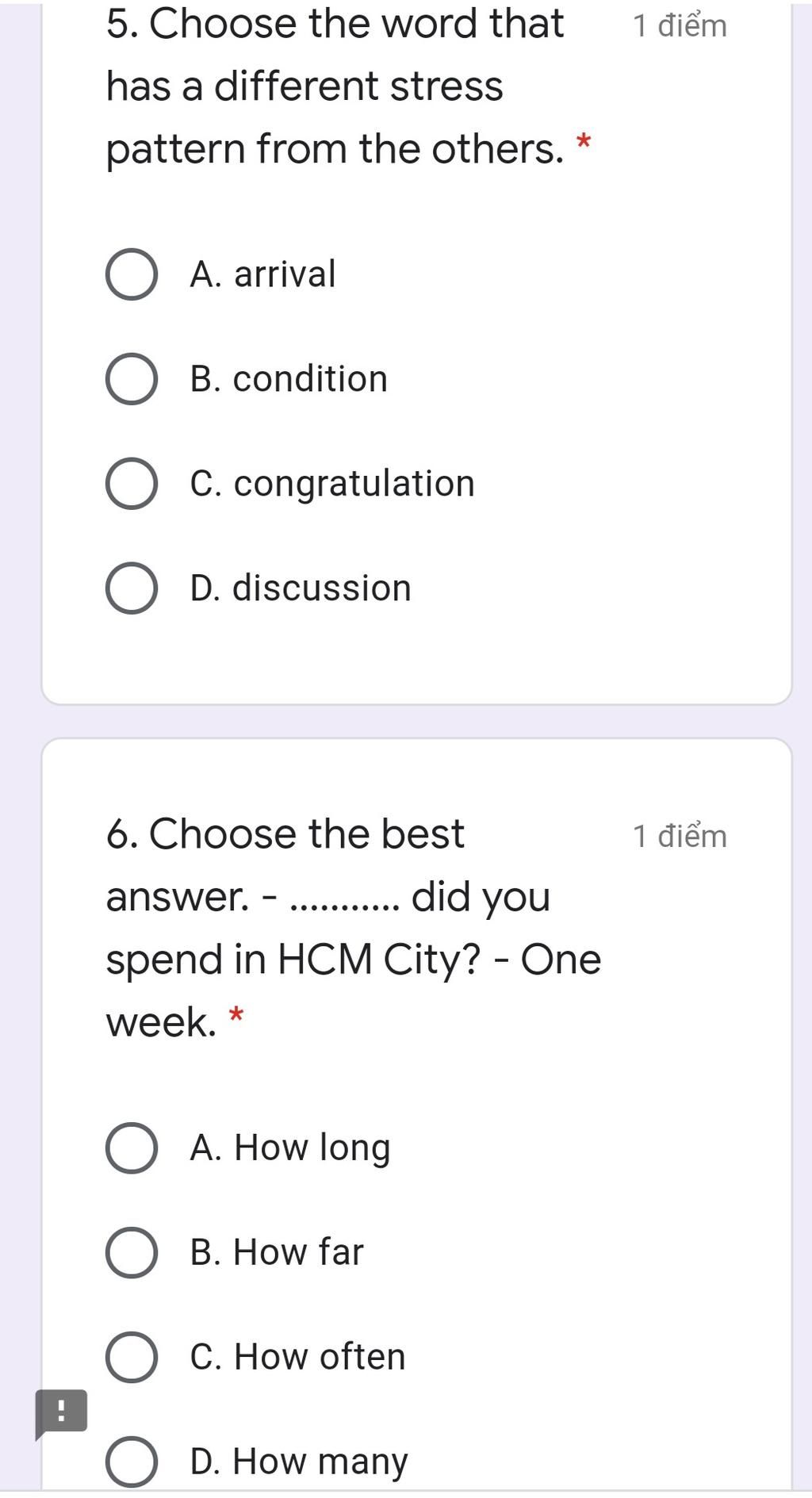Select the 'D. How many' radio button
Screen dimensions: 812x1498
pos(131,1462)
